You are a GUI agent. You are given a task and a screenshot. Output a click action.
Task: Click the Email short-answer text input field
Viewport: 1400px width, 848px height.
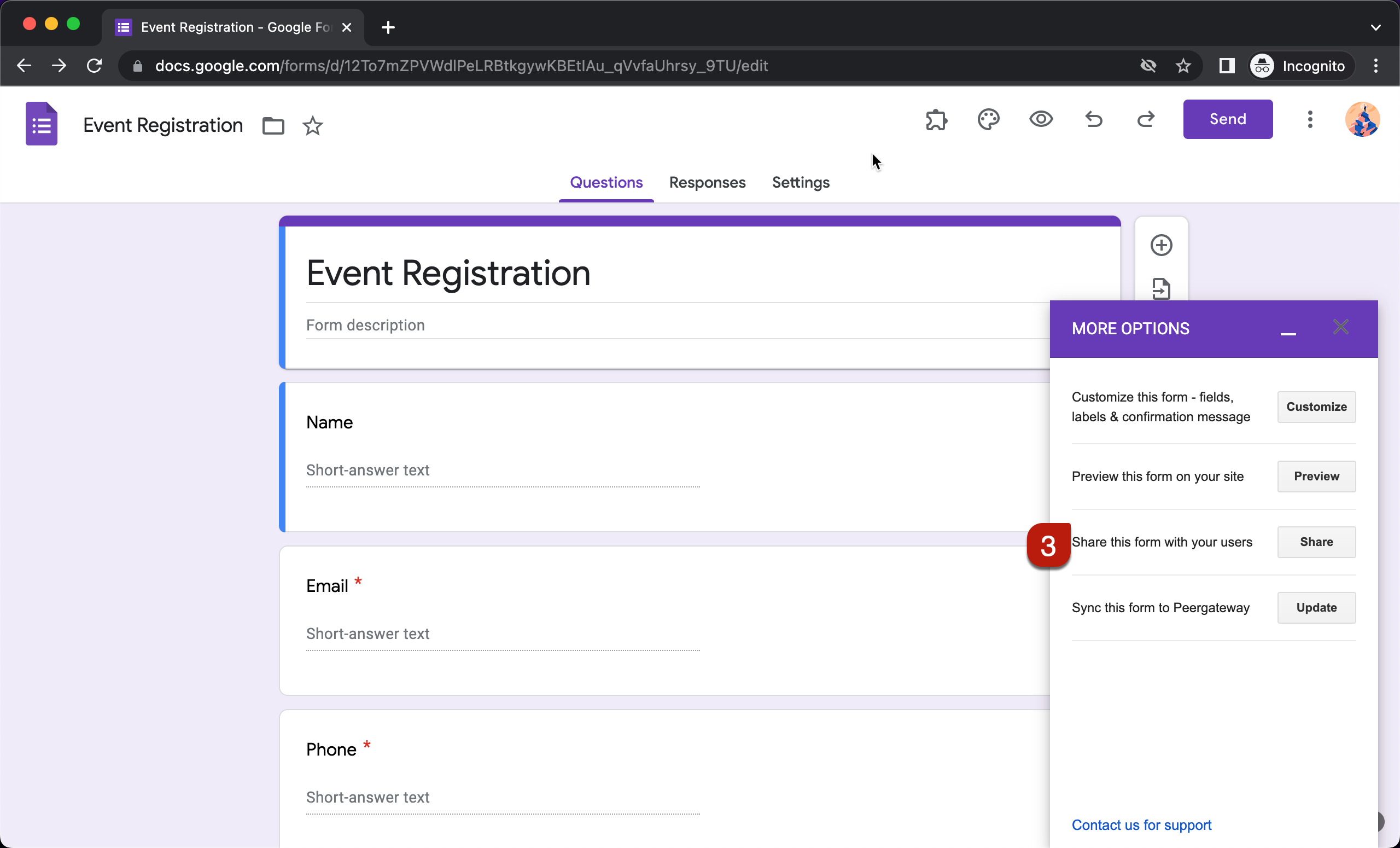pyautogui.click(x=503, y=633)
